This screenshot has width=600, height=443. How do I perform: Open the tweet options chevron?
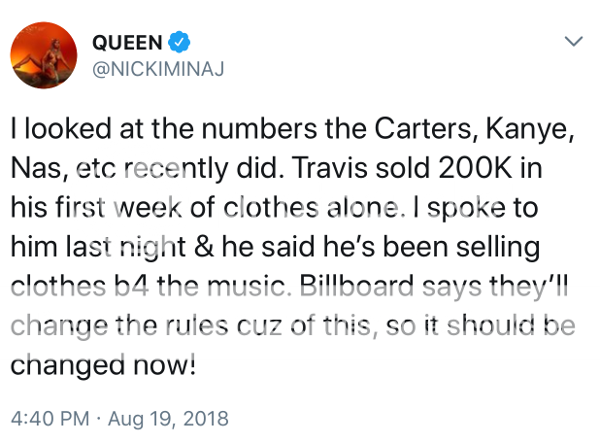(x=573, y=42)
